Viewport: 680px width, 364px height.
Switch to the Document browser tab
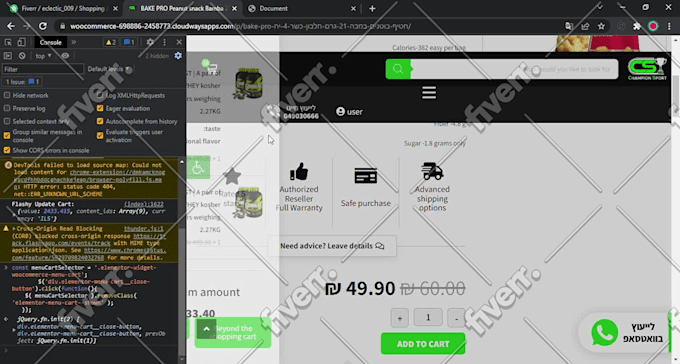tap(302, 8)
